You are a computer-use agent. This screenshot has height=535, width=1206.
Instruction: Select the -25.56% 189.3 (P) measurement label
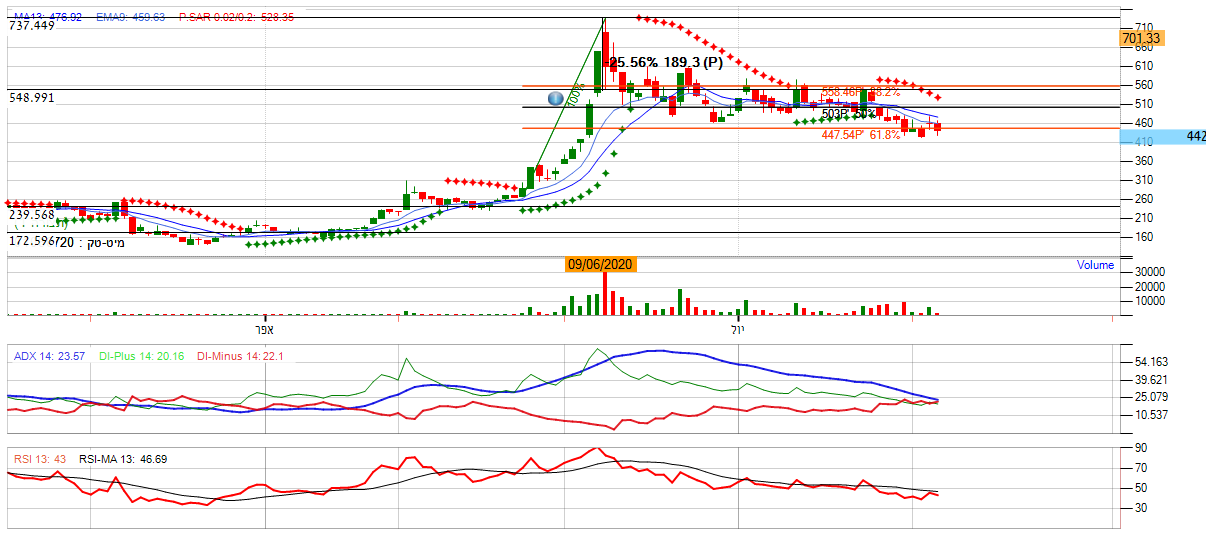(x=666, y=62)
